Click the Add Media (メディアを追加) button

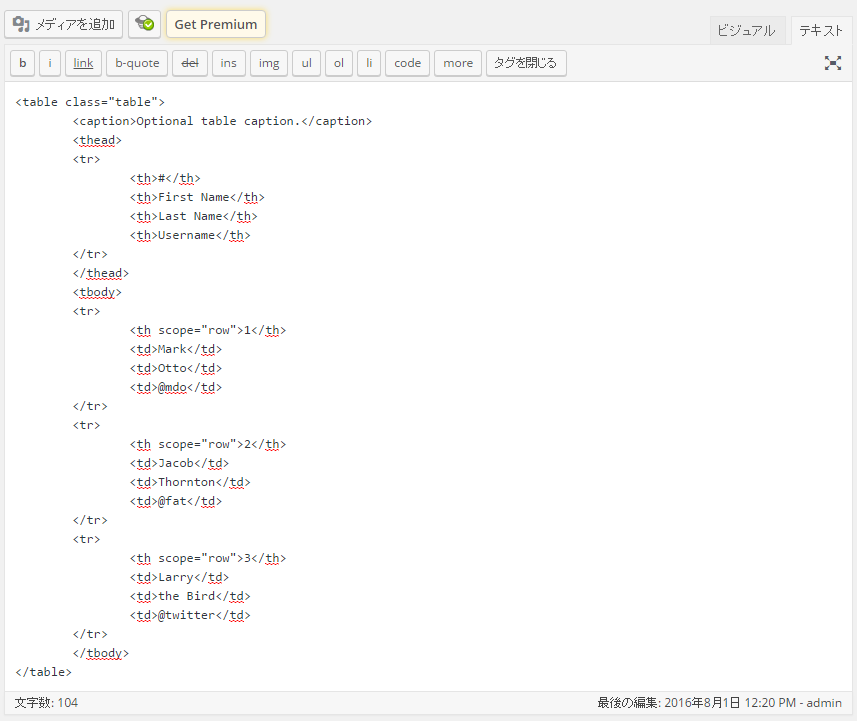point(63,24)
